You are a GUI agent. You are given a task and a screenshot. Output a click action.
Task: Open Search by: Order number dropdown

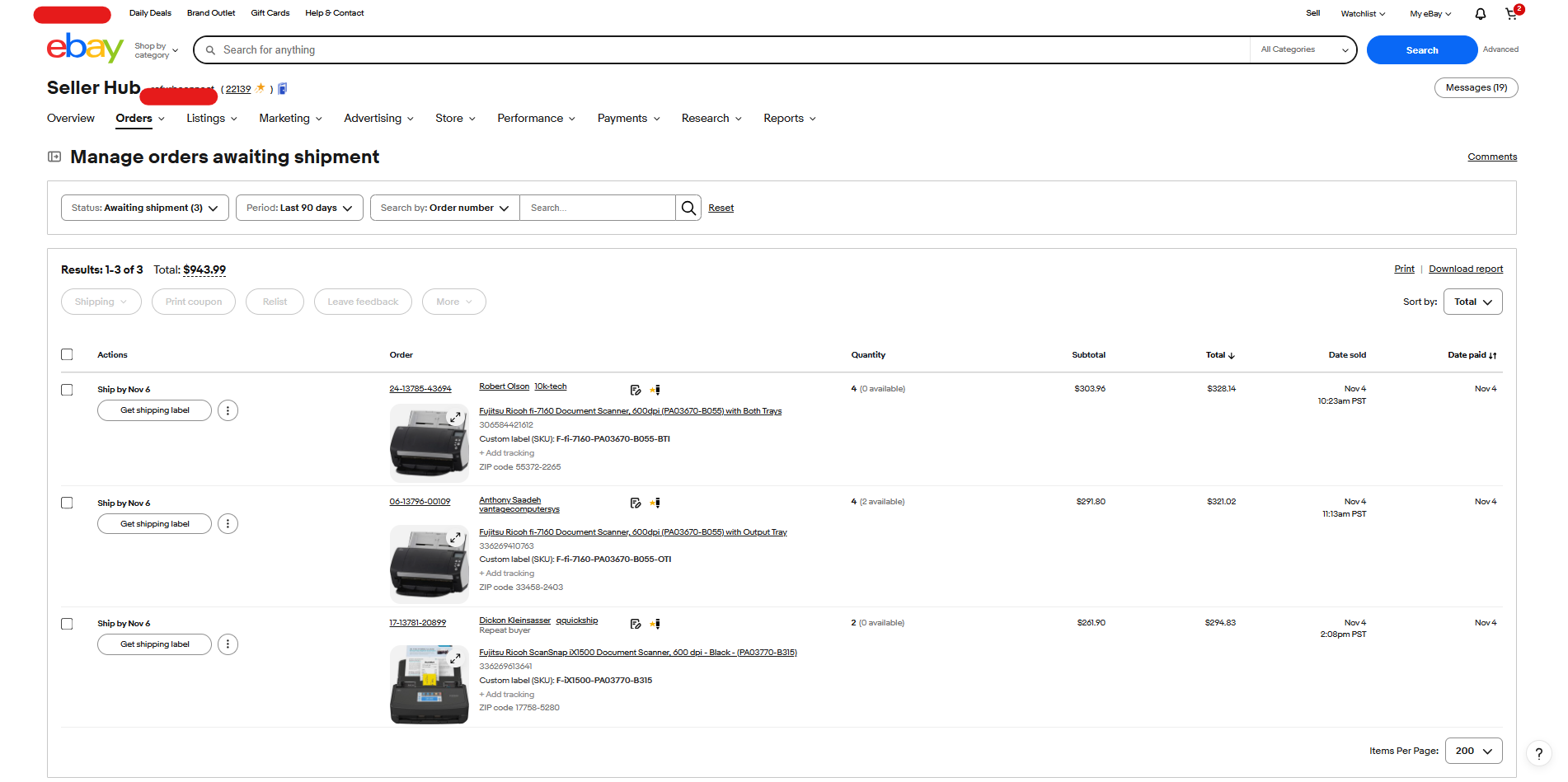445,208
